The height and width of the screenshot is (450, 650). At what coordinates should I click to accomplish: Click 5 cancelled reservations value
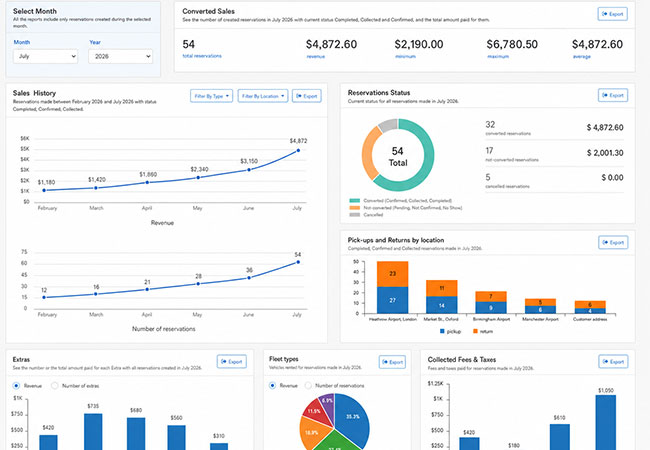(x=488, y=177)
